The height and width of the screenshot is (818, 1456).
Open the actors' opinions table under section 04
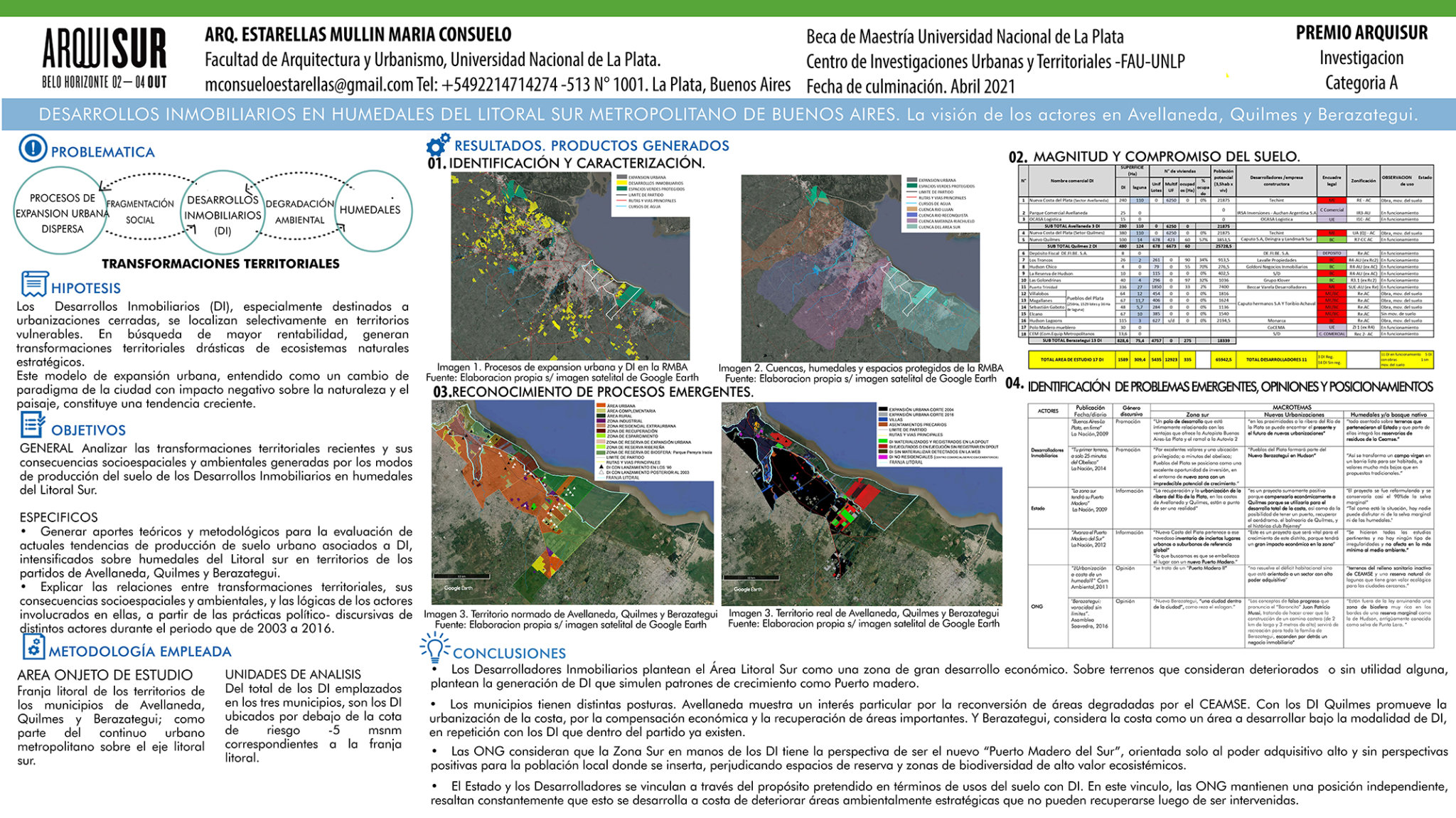click(x=1231, y=525)
